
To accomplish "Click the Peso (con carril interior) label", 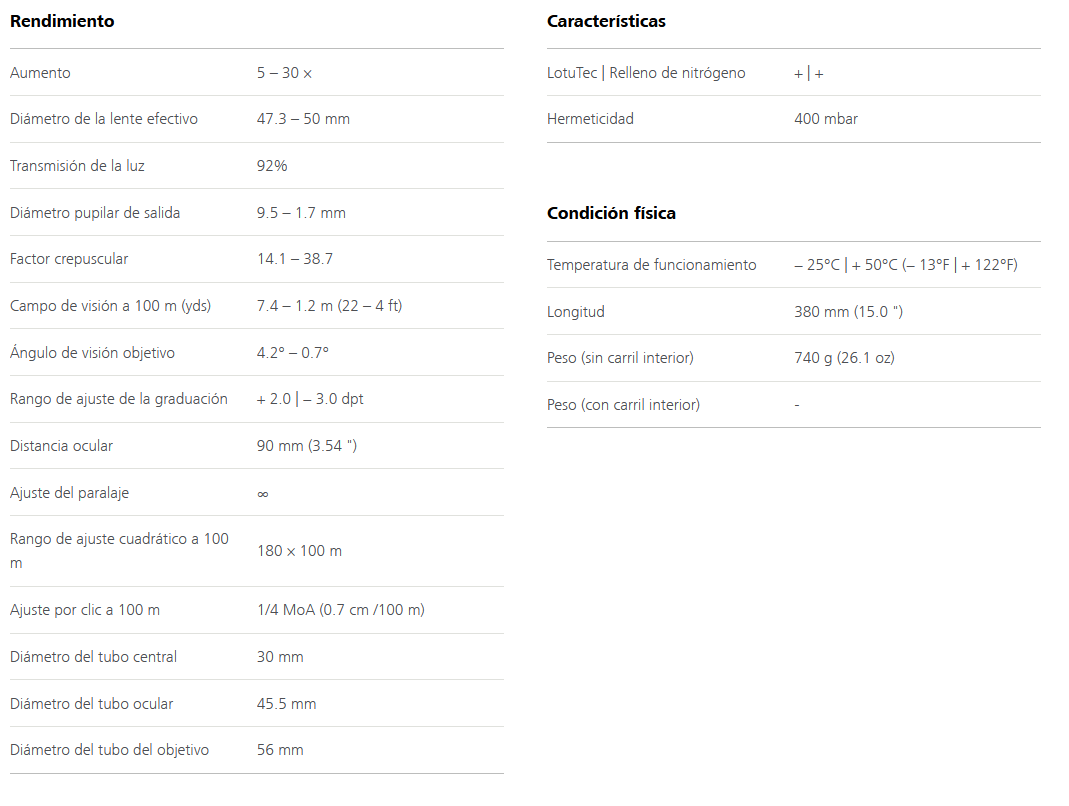I will (x=623, y=405).
